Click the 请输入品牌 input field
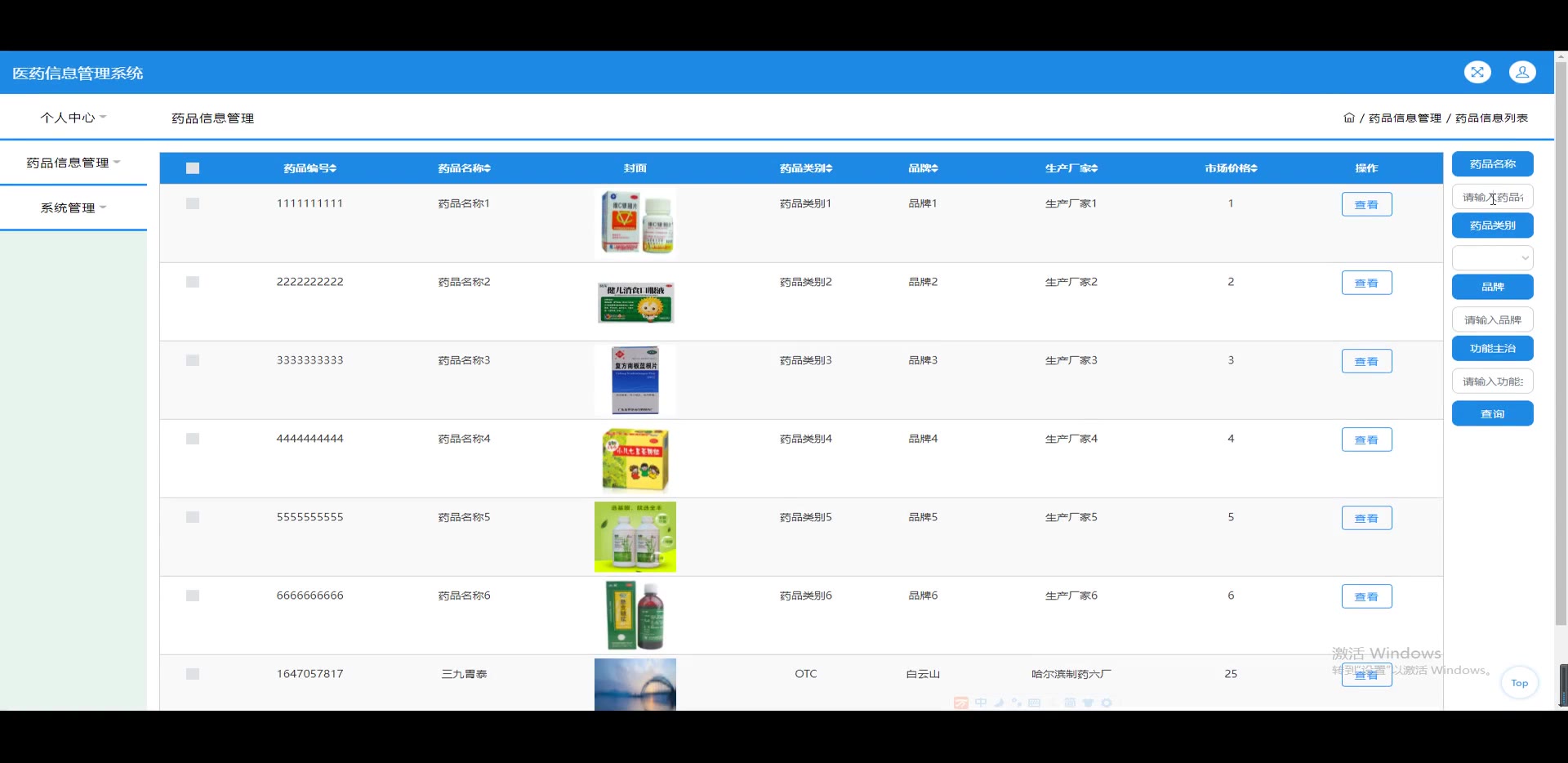The width and height of the screenshot is (1568, 763). tap(1492, 319)
